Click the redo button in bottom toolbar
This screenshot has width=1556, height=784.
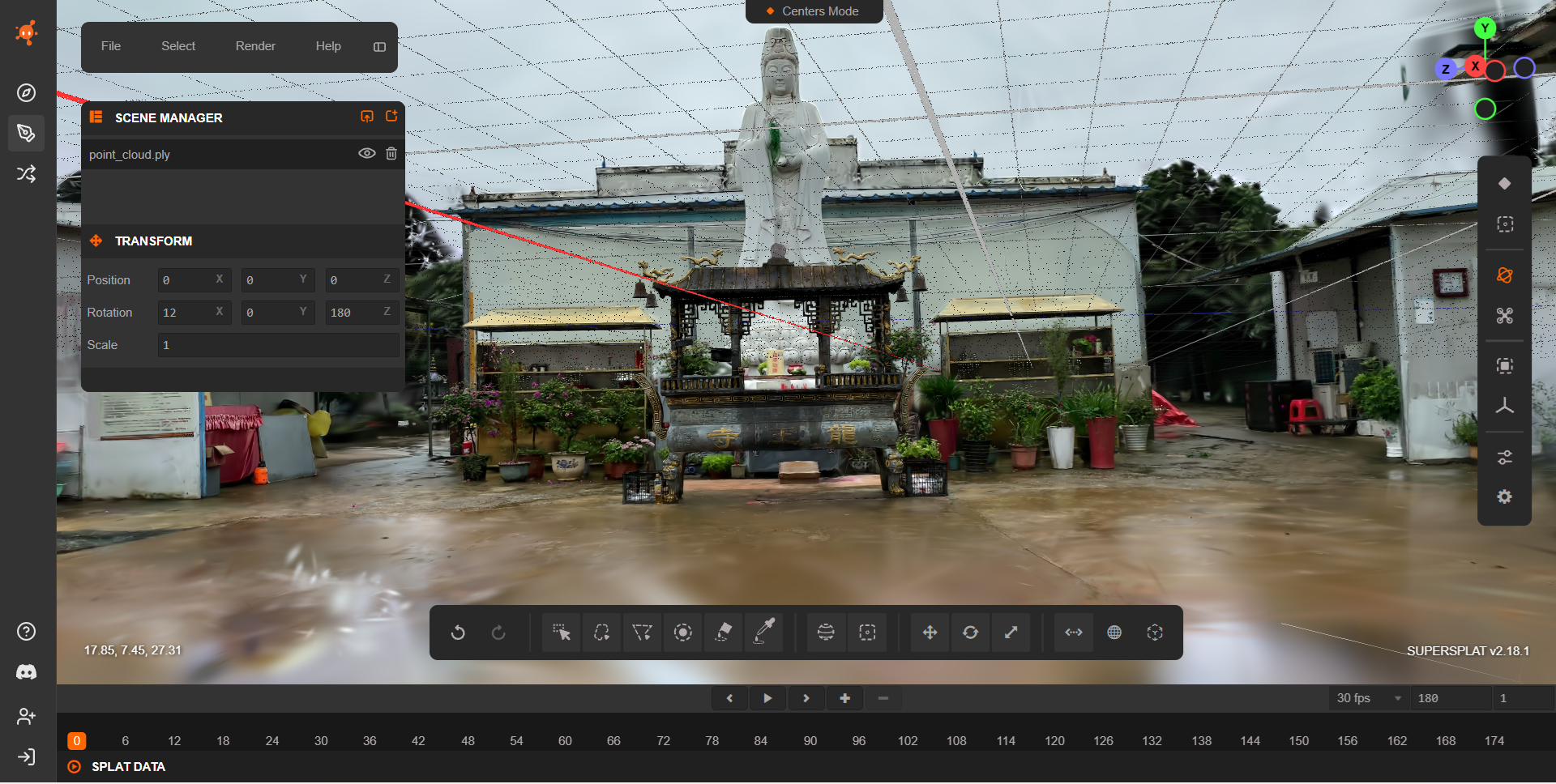[498, 633]
